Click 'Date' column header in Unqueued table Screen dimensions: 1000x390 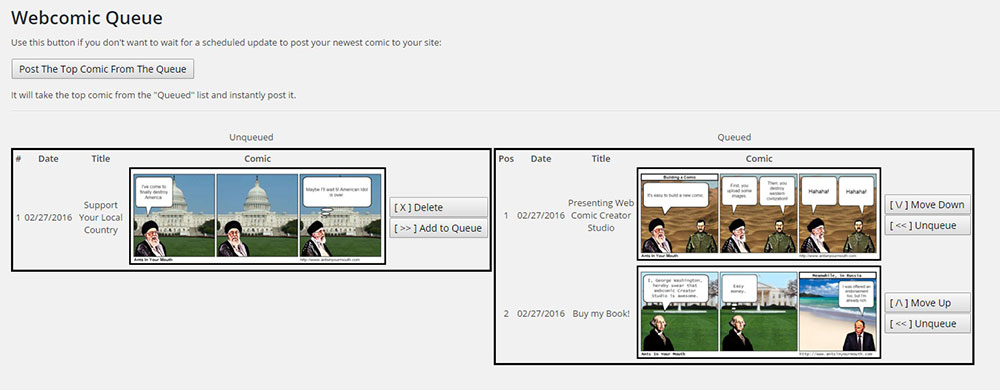coord(48,159)
